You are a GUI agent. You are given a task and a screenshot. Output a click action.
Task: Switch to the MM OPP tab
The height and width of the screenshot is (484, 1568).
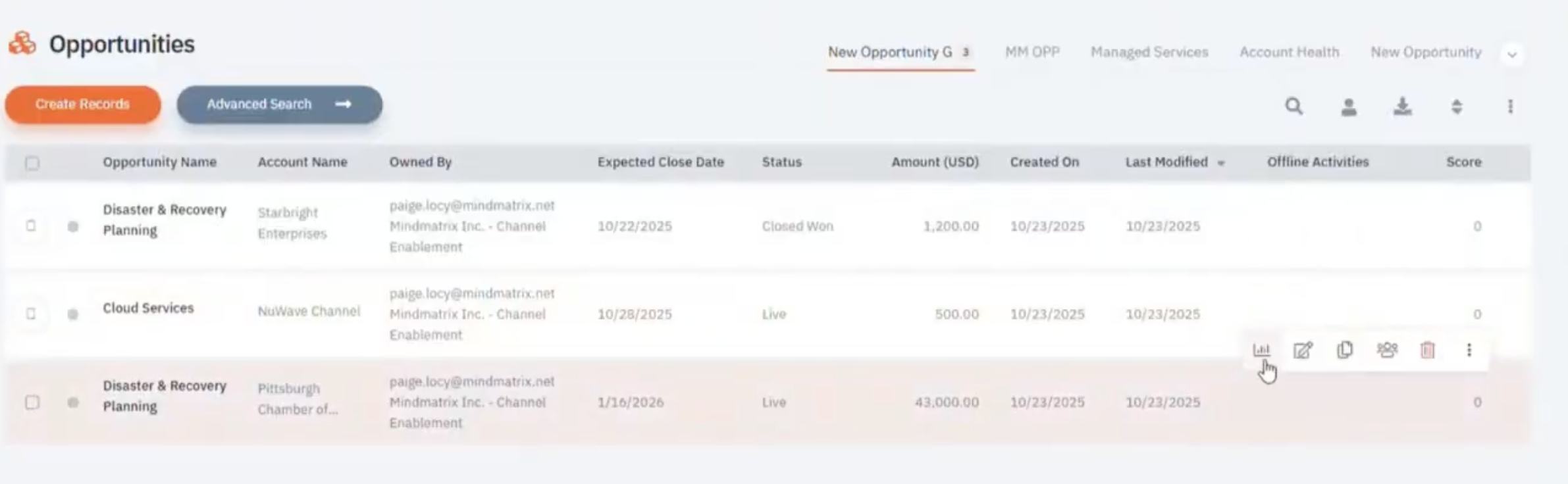click(x=1032, y=52)
